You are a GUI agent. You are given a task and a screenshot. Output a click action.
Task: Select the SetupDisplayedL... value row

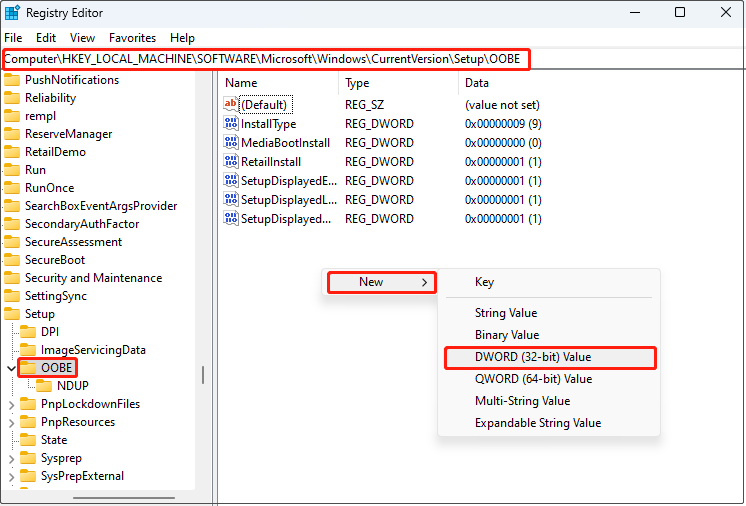coord(383,200)
